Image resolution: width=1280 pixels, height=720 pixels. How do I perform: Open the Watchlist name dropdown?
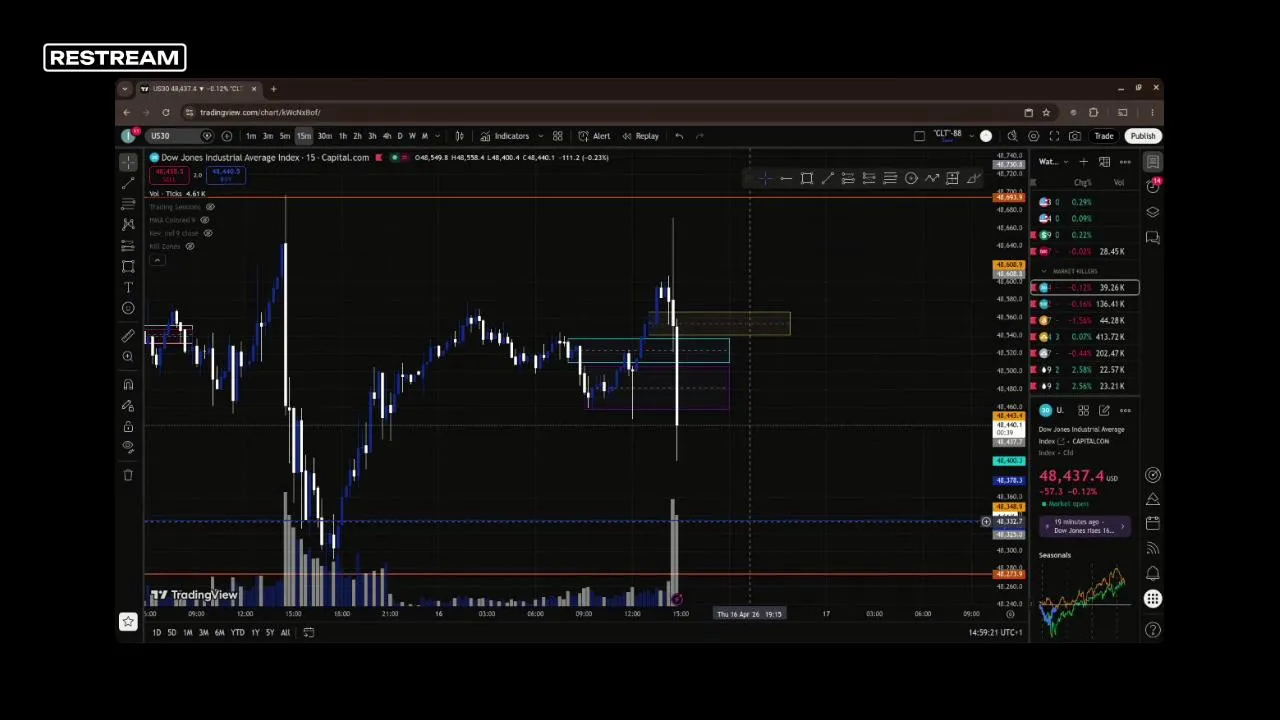tap(1053, 162)
